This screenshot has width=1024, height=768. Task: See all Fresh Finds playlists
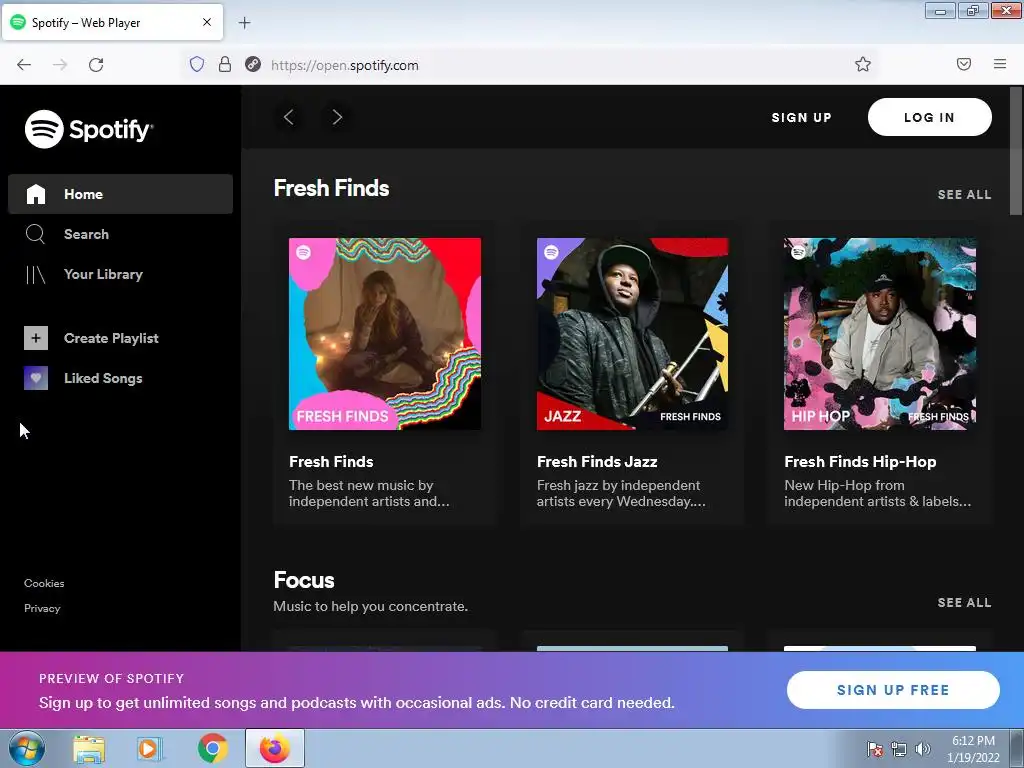[x=964, y=195]
